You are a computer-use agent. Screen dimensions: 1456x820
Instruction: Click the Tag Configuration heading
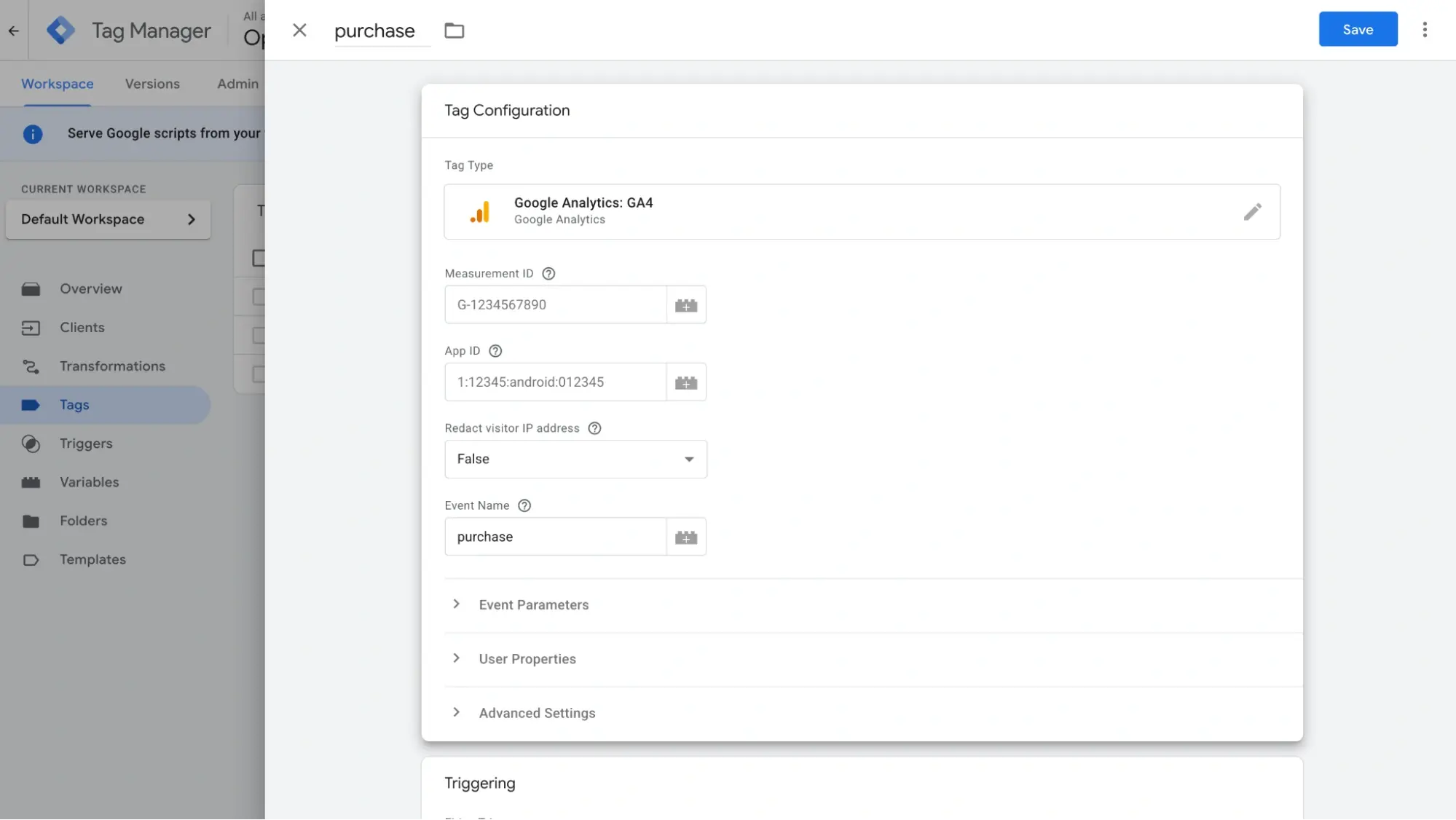507,110
